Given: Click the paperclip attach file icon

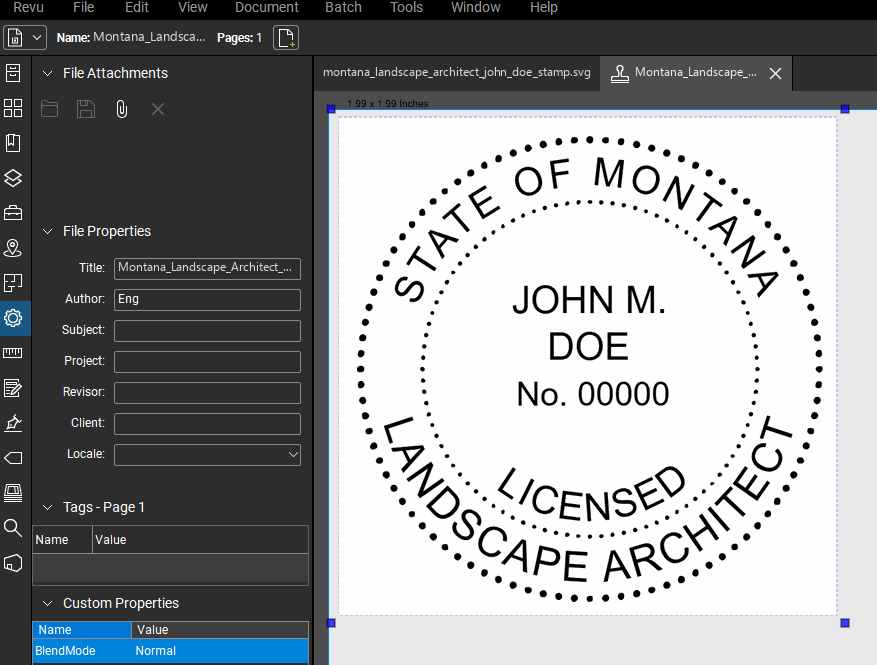Looking at the screenshot, I should coord(121,109).
